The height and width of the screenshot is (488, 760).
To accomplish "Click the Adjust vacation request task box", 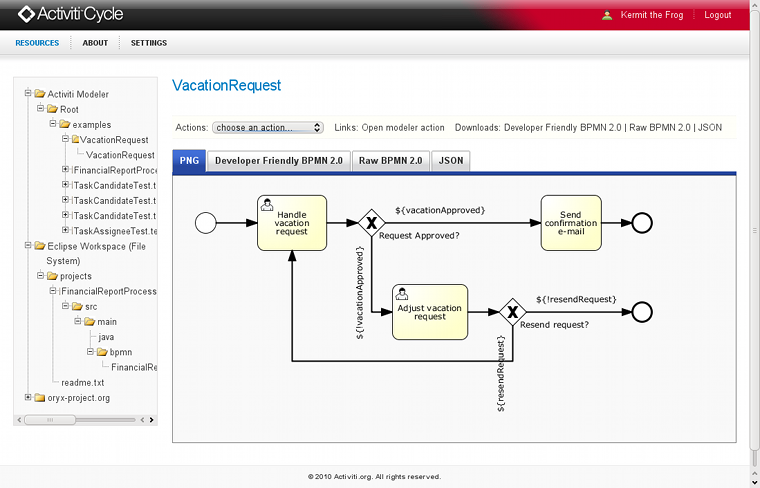I will (x=430, y=312).
